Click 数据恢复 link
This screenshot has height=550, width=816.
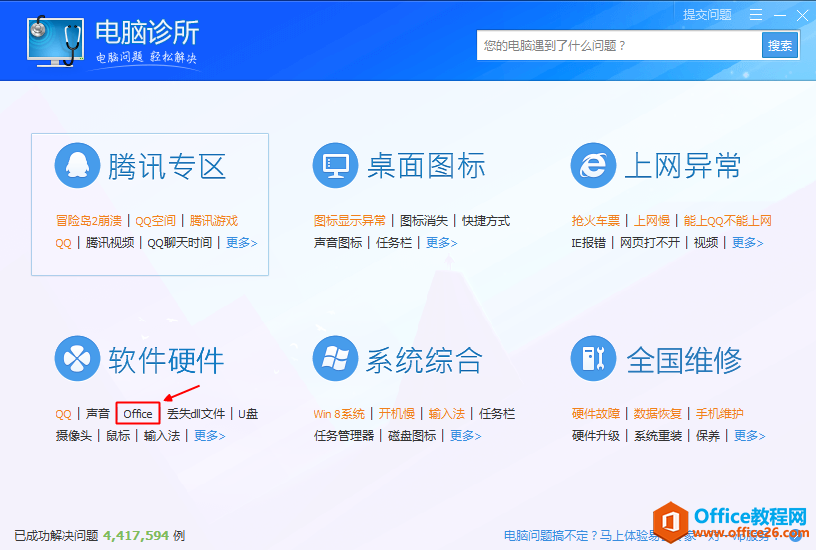pyautogui.click(x=658, y=414)
